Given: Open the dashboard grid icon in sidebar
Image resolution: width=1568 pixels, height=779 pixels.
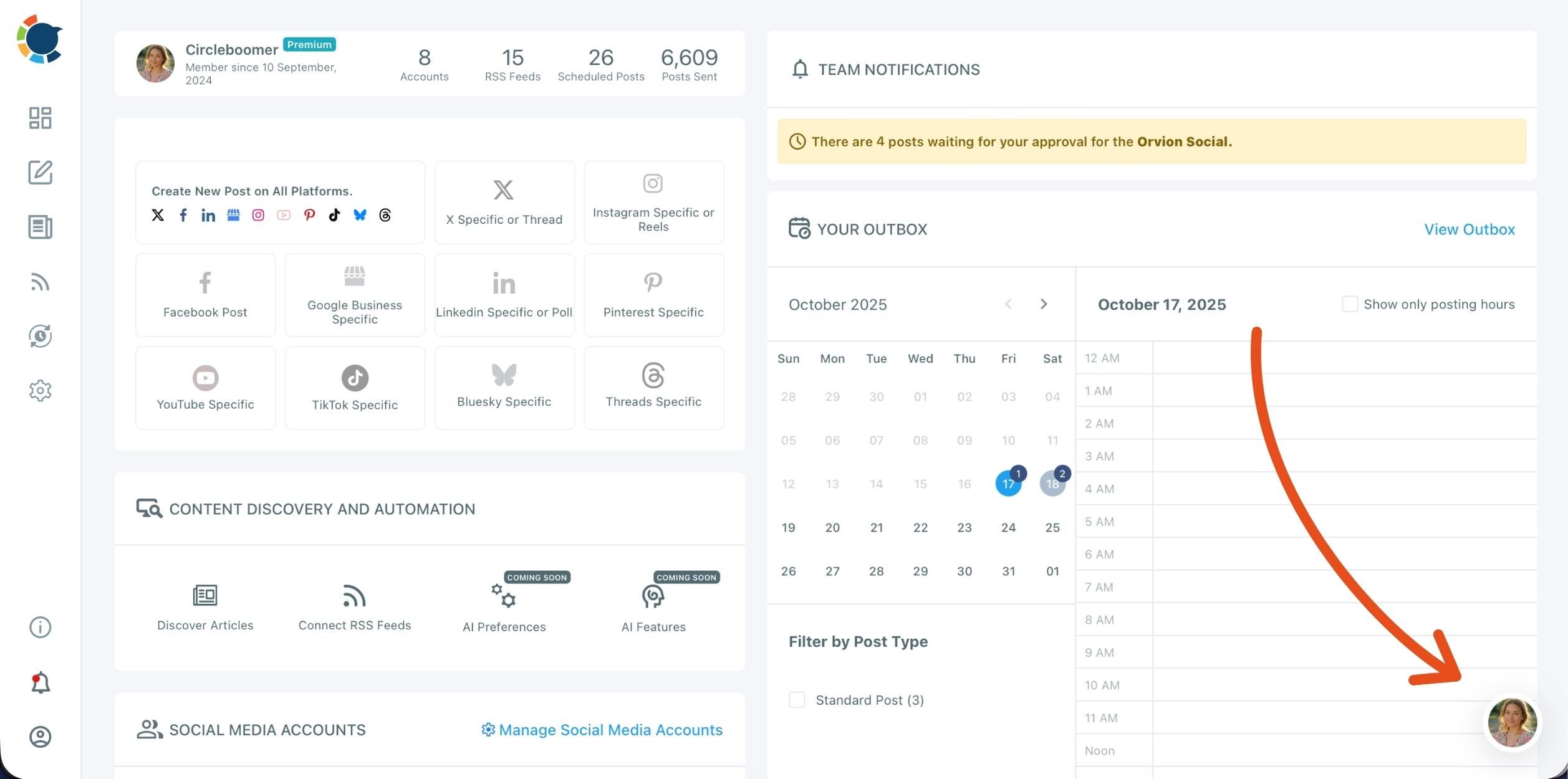Looking at the screenshot, I should pyautogui.click(x=40, y=118).
